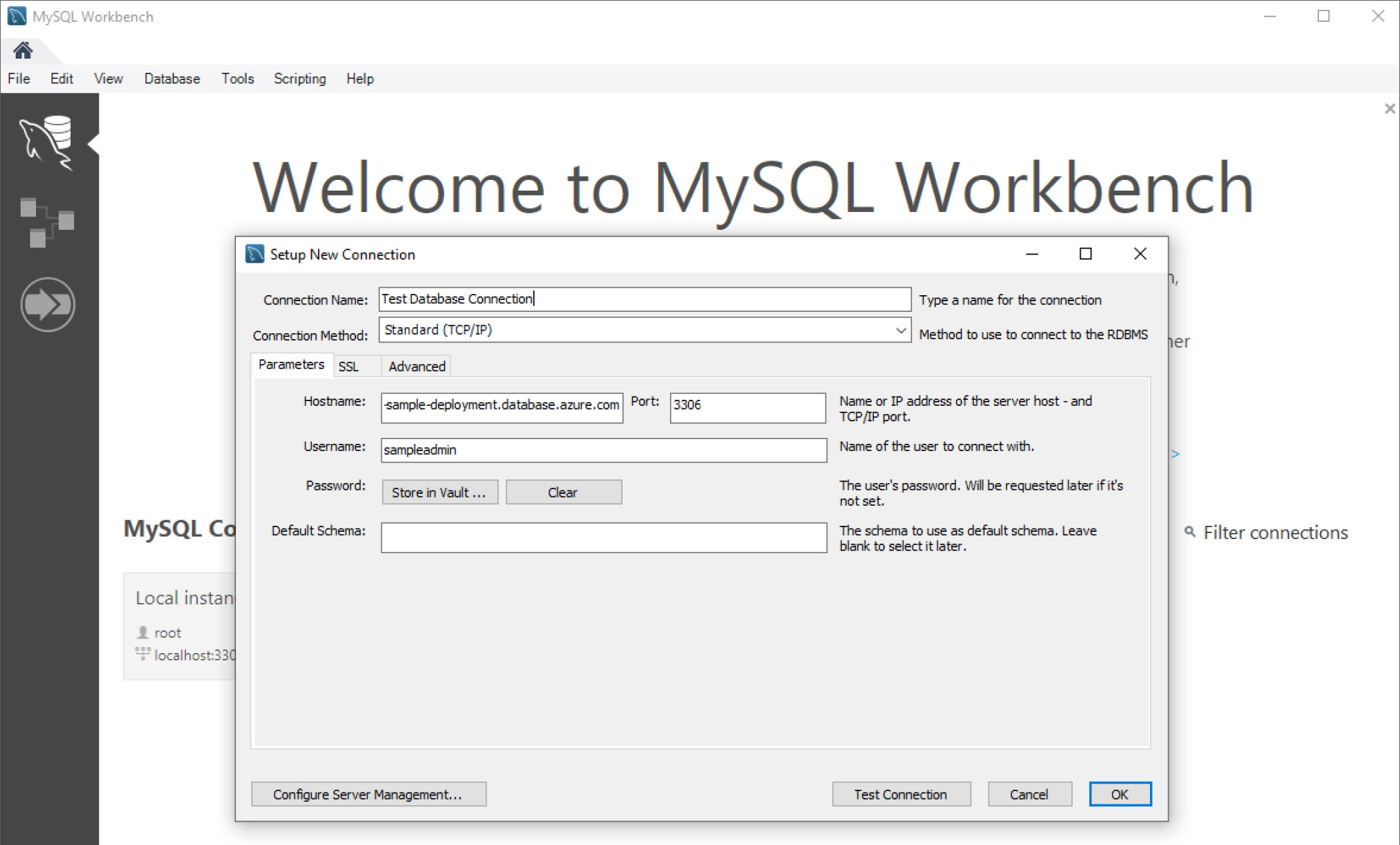Screen dimensions: 1400x845
Task: Click the Store in Vault button
Action: (x=440, y=492)
